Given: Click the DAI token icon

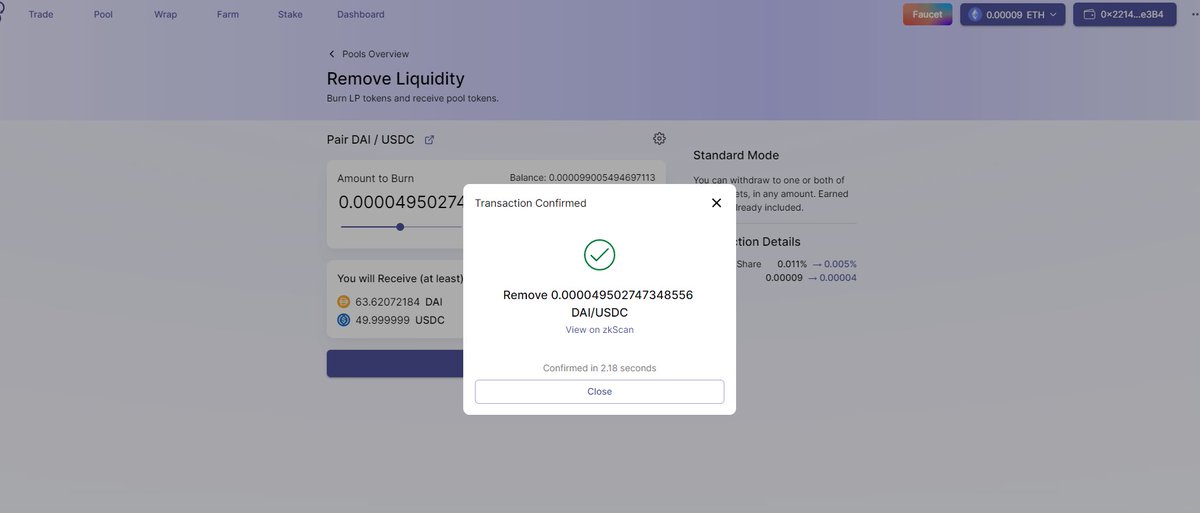Looking at the screenshot, I should [344, 301].
